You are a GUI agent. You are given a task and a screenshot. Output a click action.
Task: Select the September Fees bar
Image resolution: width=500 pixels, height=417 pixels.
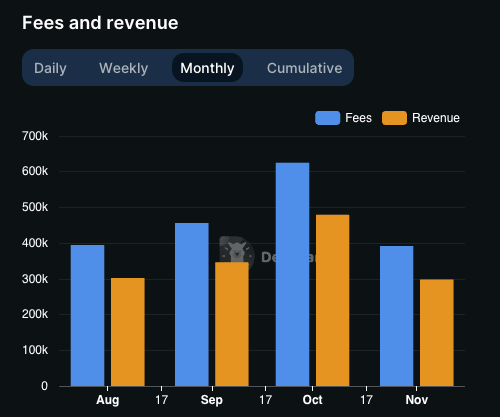click(x=192, y=305)
